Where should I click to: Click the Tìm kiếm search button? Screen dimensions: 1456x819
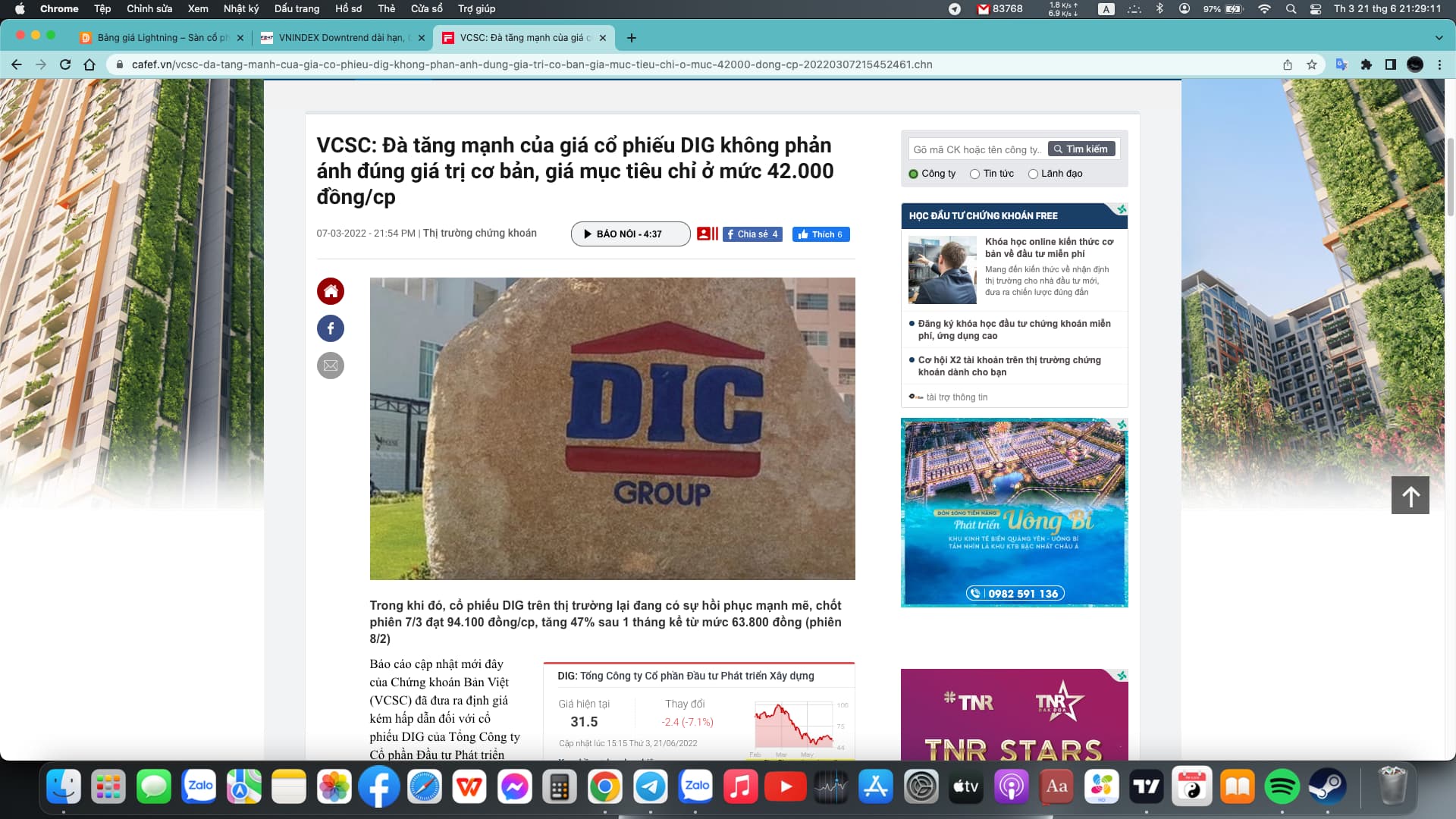1081,149
